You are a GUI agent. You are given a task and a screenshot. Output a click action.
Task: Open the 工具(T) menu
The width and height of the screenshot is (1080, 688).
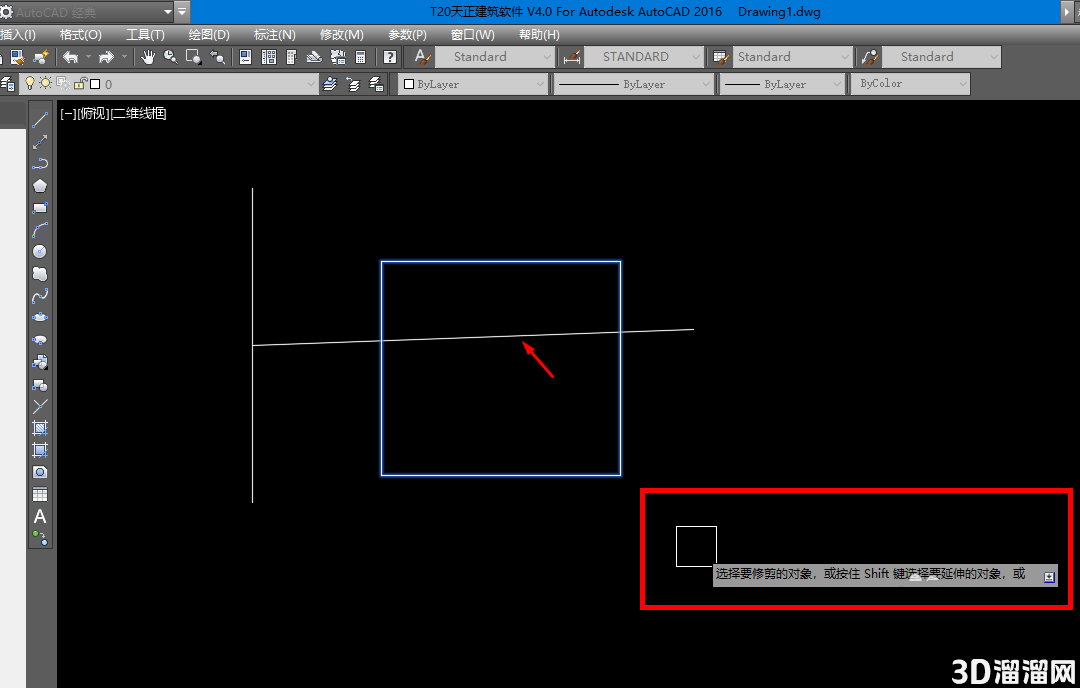pyautogui.click(x=145, y=34)
